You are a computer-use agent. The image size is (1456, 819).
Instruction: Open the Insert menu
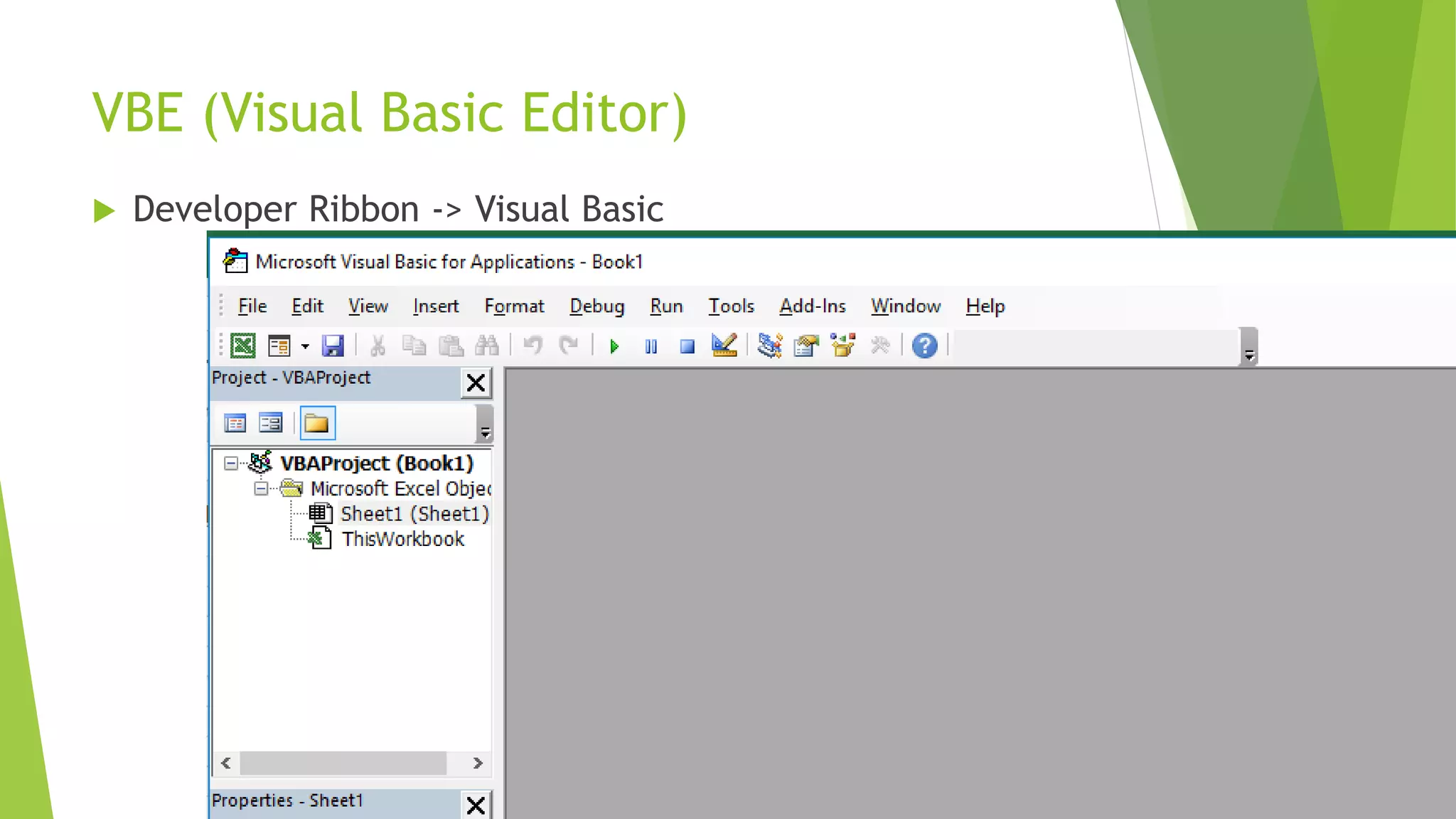436,306
